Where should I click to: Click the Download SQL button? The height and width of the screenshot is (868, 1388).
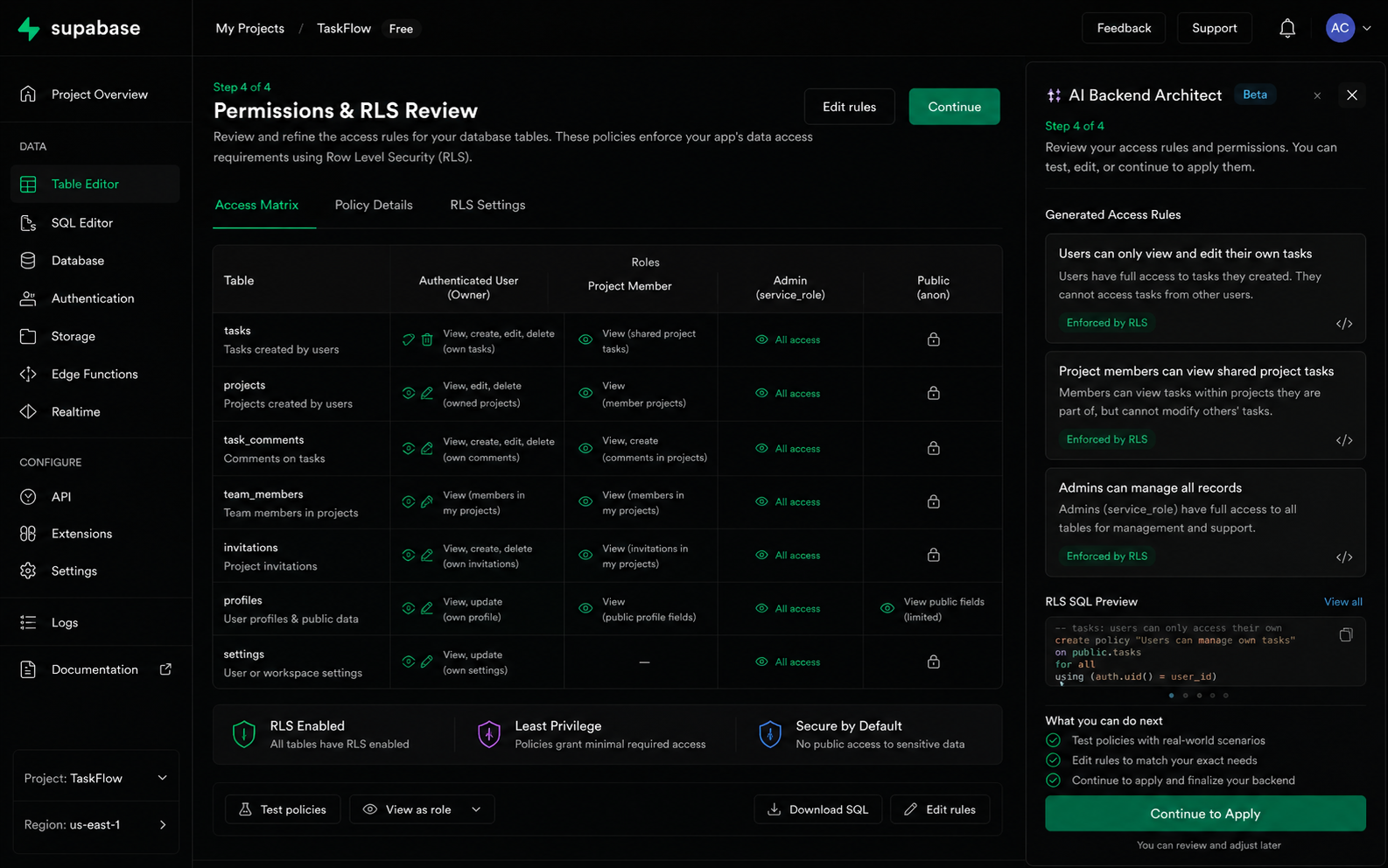pyautogui.click(x=818, y=809)
